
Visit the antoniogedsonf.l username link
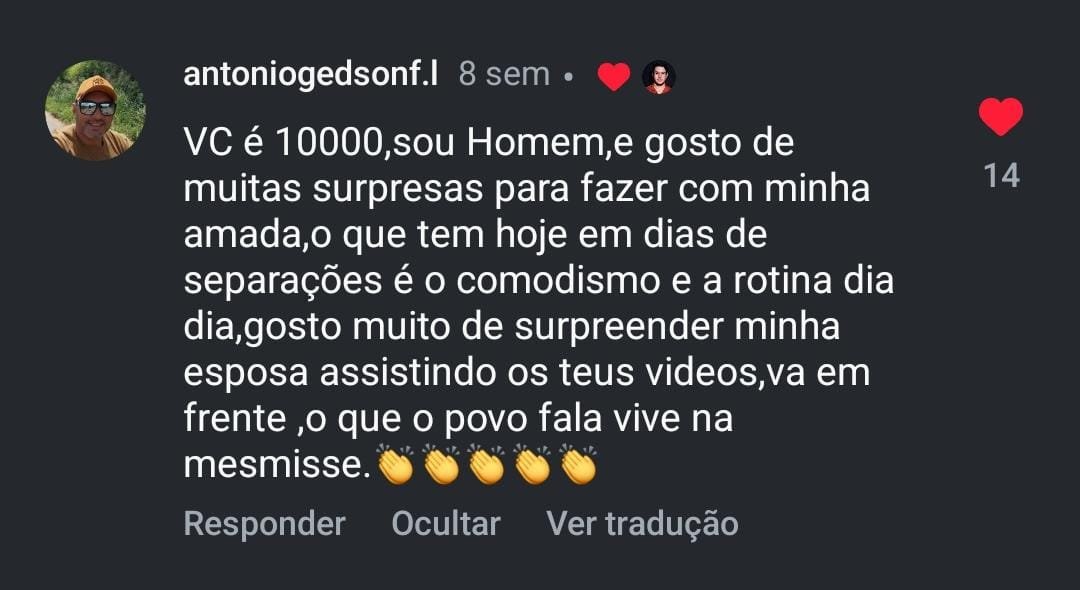click(311, 74)
